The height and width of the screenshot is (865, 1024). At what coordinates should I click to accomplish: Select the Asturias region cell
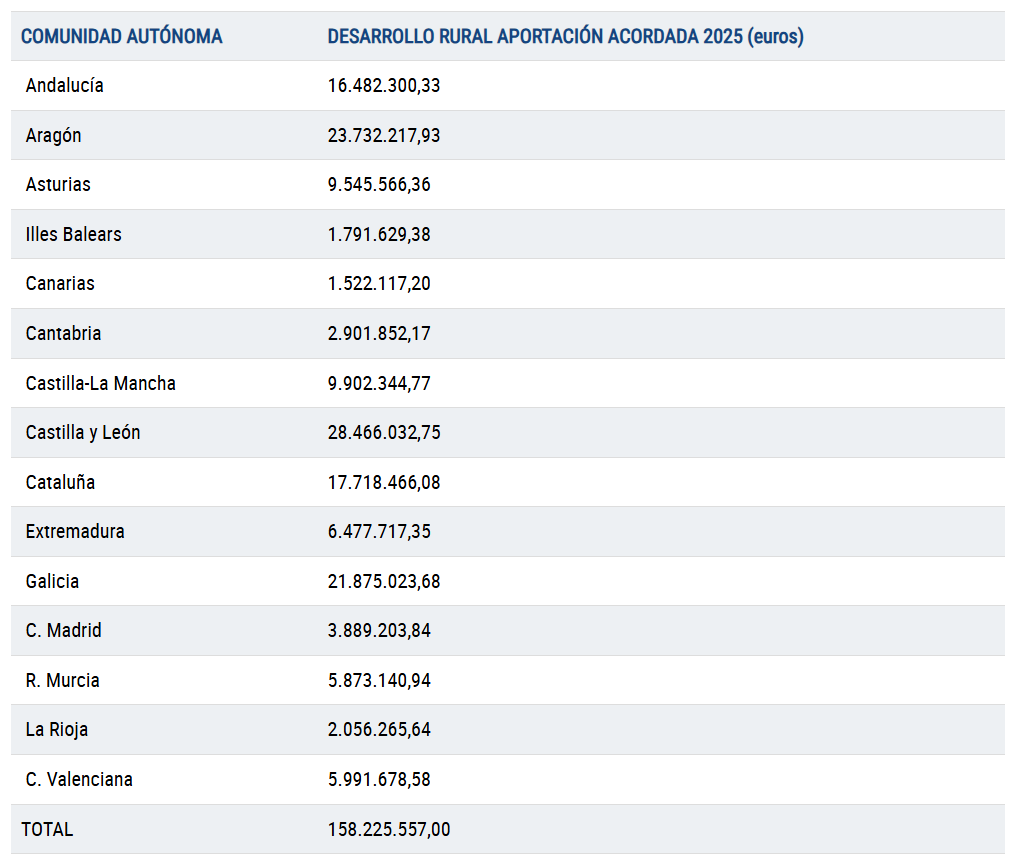click(x=58, y=185)
